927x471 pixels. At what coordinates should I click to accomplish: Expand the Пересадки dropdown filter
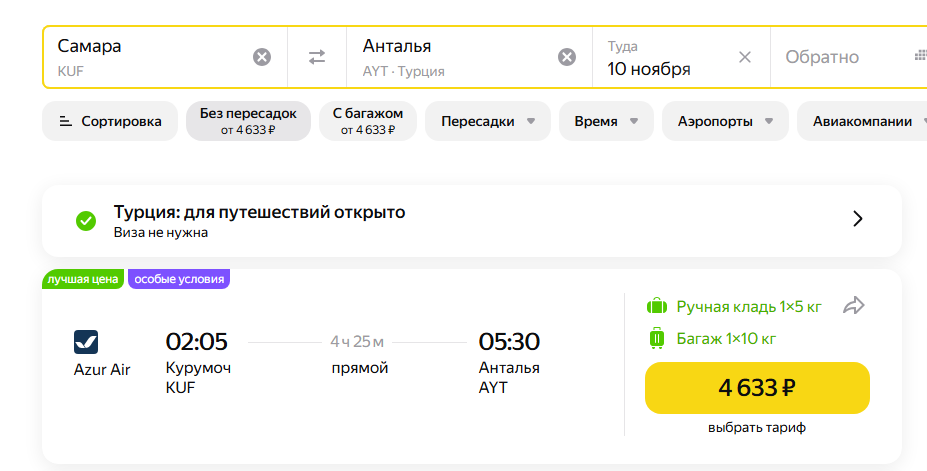[x=488, y=121]
